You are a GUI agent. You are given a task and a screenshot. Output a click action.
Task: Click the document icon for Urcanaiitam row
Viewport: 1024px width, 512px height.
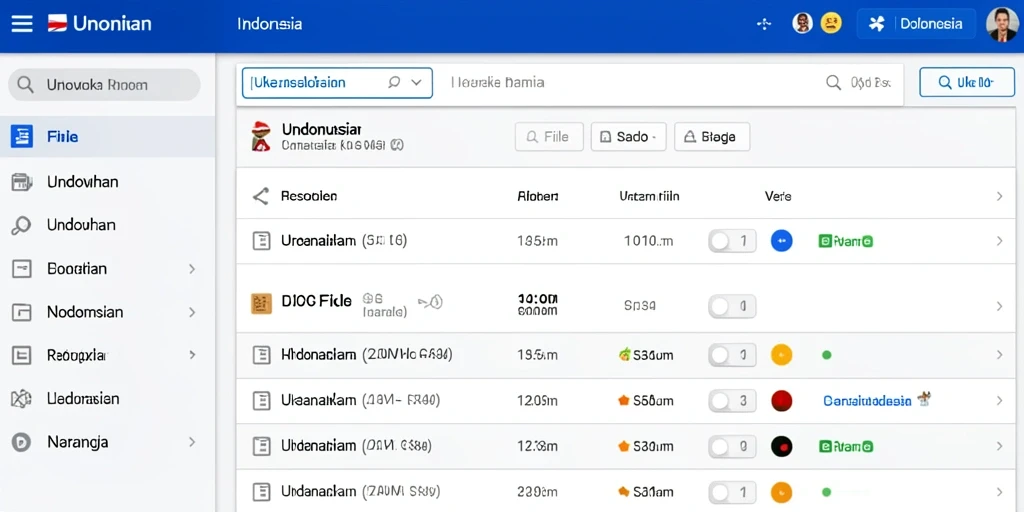pos(261,241)
